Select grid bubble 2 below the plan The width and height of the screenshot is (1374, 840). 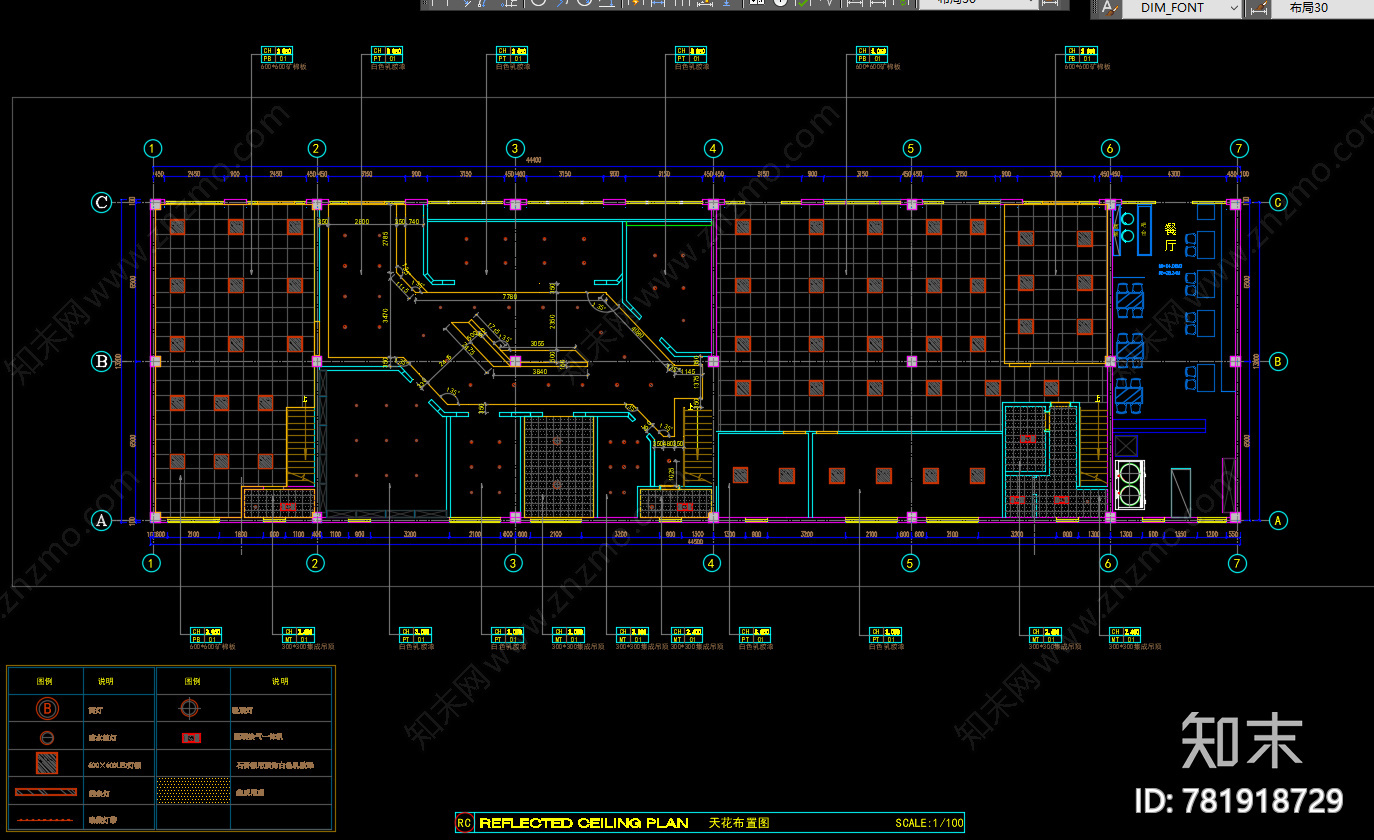pyautogui.click(x=315, y=563)
